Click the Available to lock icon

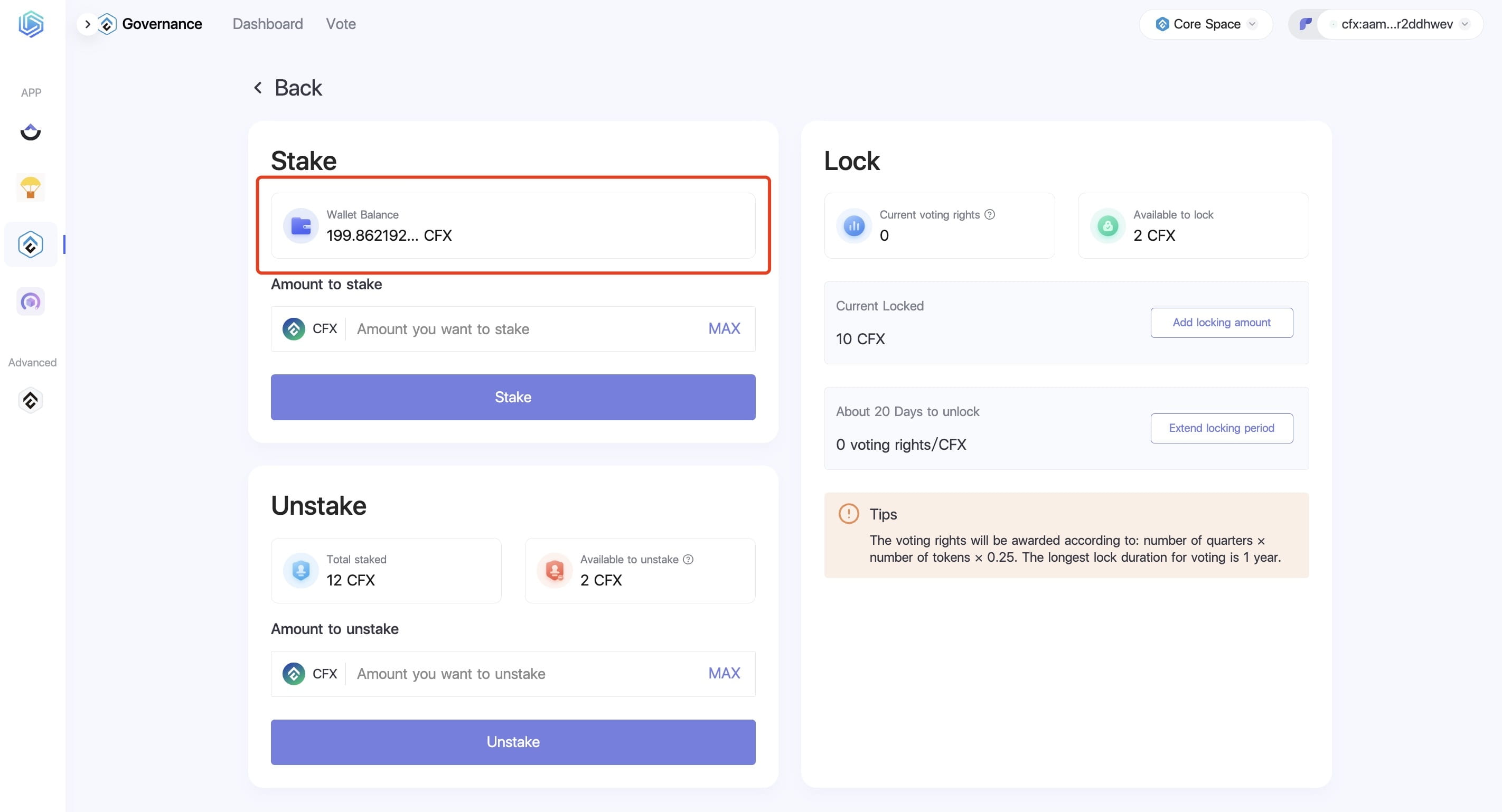pyautogui.click(x=1108, y=225)
